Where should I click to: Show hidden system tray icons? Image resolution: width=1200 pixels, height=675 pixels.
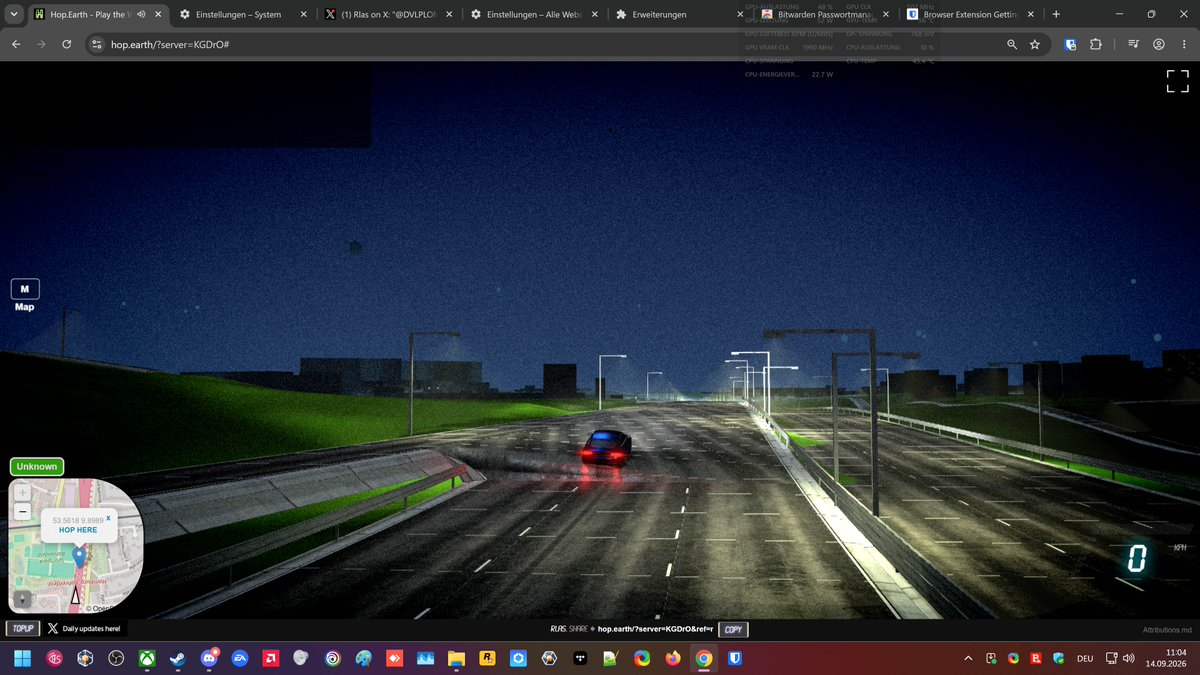[x=967, y=659]
